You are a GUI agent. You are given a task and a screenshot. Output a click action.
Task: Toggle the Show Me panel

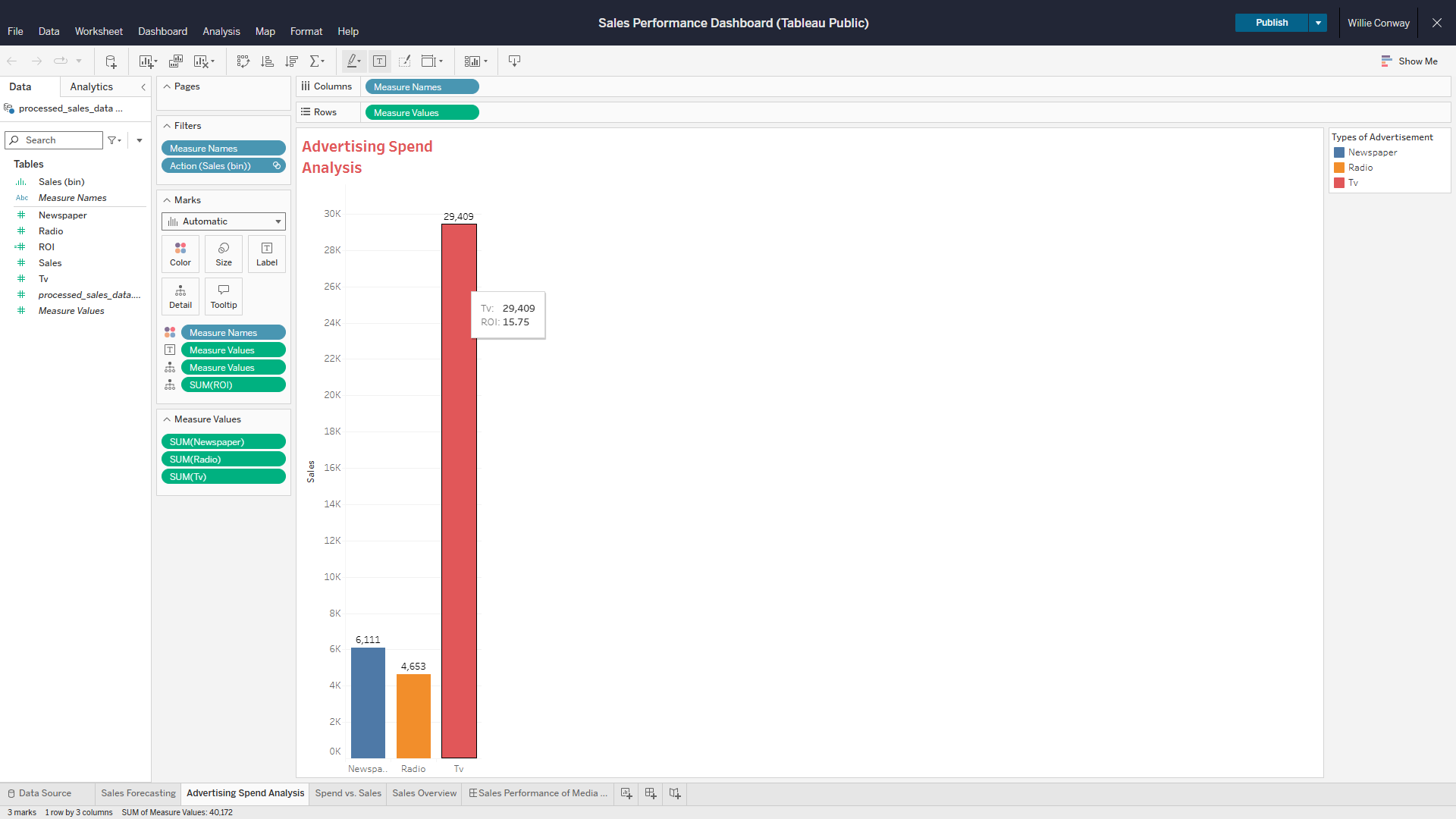[x=1409, y=61]
